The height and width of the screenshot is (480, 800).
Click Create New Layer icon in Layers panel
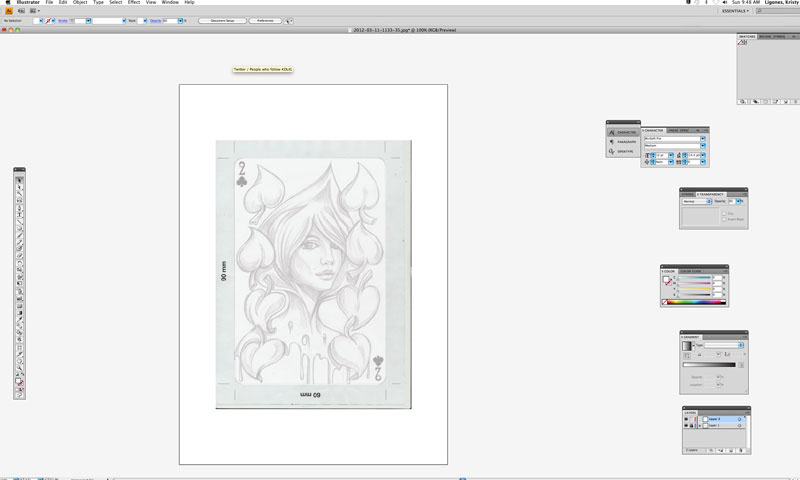coord(731,450)
